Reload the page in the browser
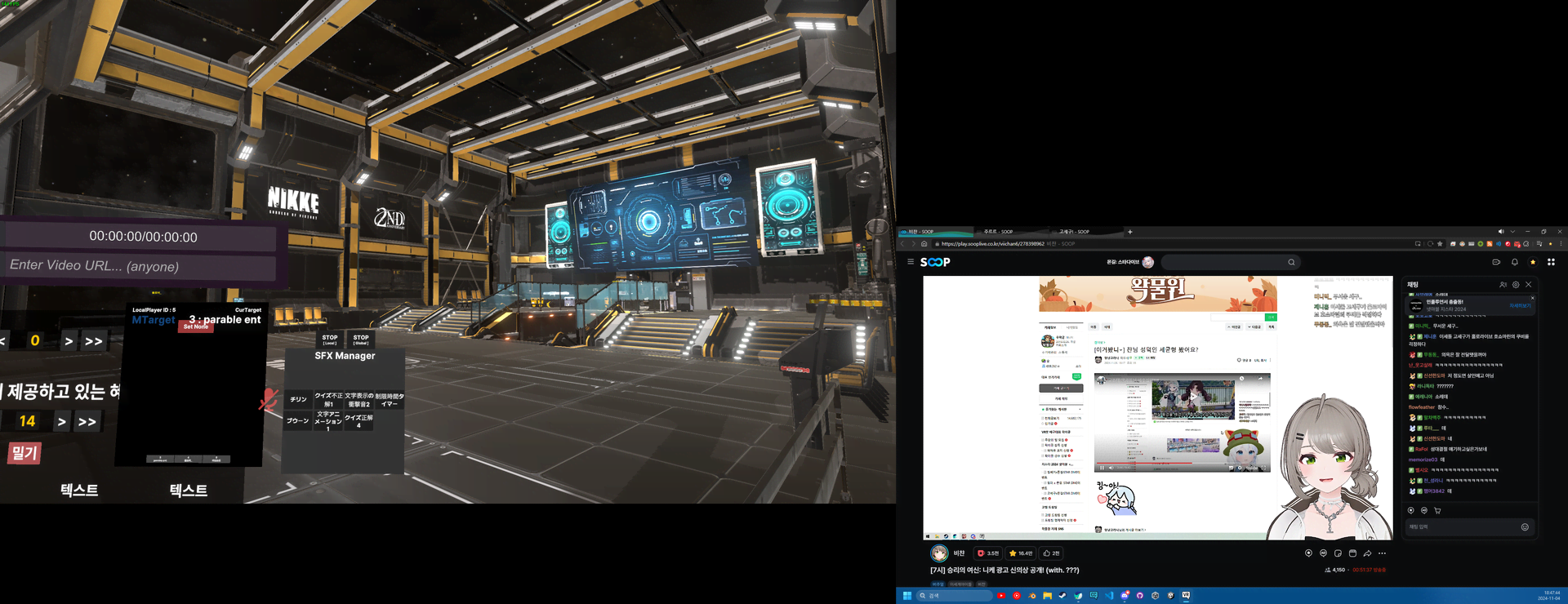 [x=1430, y=243]
